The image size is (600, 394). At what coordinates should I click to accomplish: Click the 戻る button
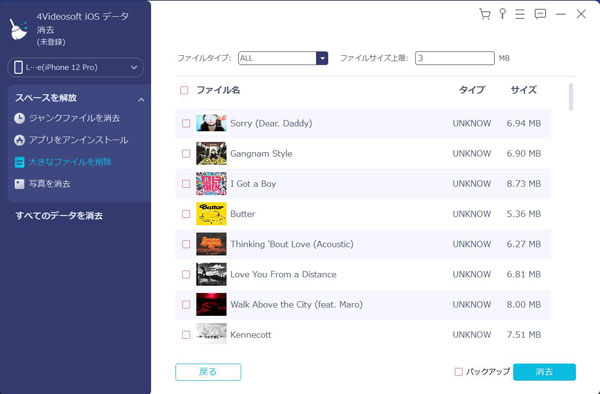tap(208, 372)
